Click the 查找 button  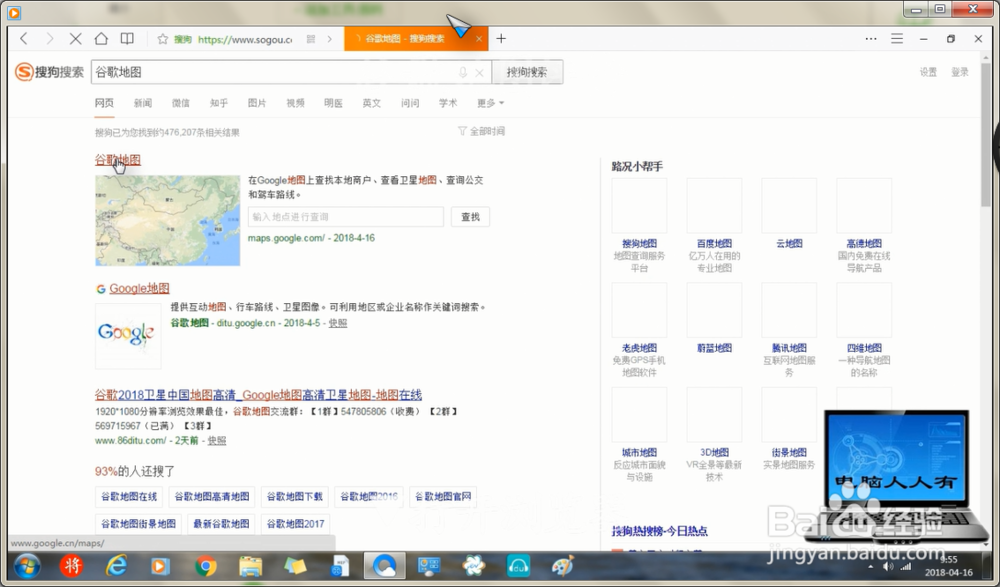[471, 217]
